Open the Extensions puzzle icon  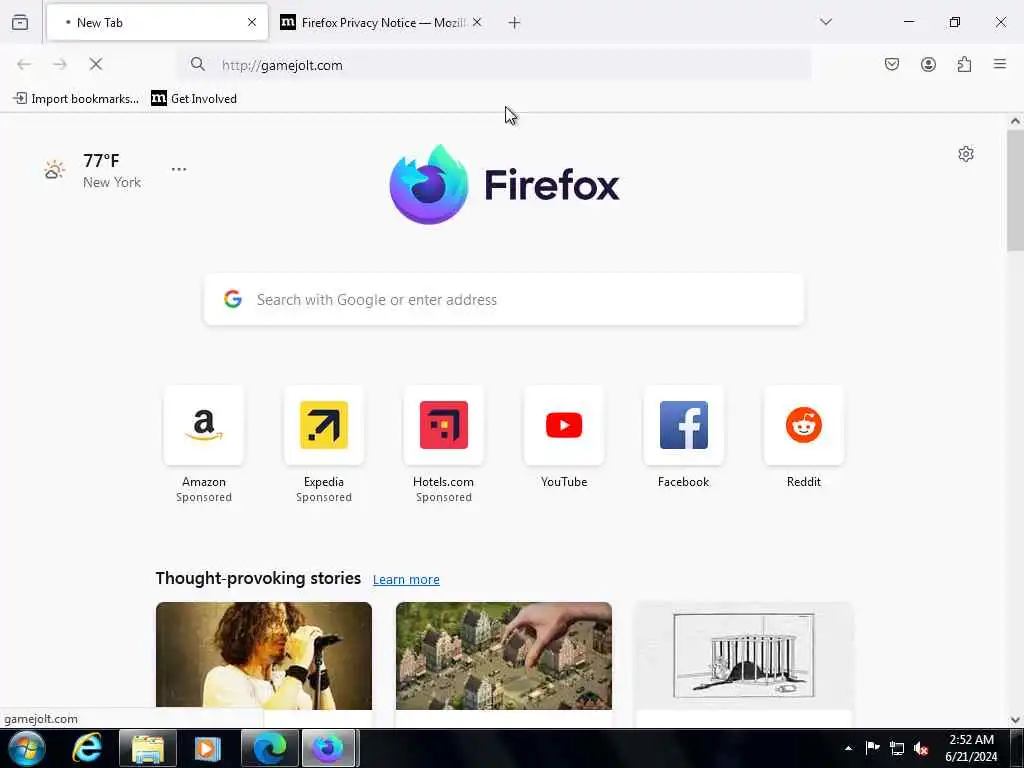coord(964,64)
